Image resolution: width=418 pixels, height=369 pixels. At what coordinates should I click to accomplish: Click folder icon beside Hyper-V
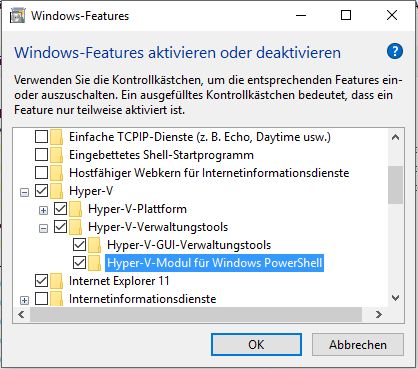coord(56,191)
